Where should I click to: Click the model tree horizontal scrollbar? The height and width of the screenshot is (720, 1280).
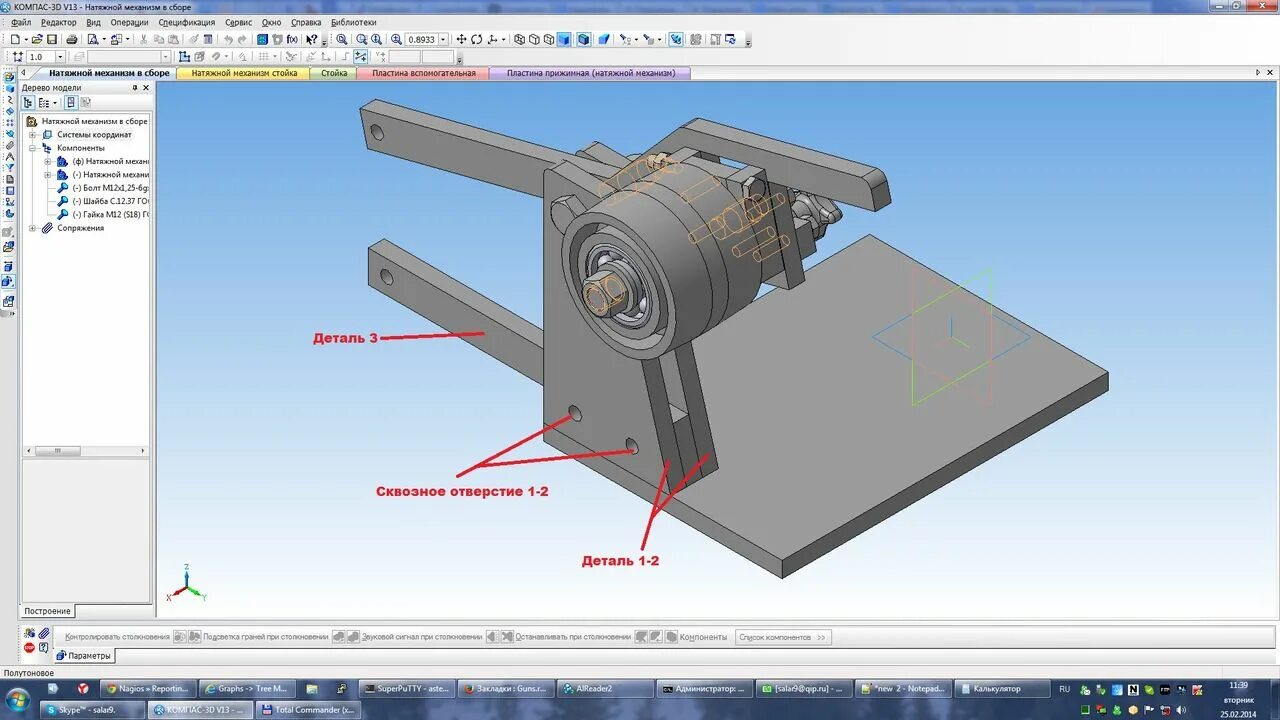tap(85, 451)
